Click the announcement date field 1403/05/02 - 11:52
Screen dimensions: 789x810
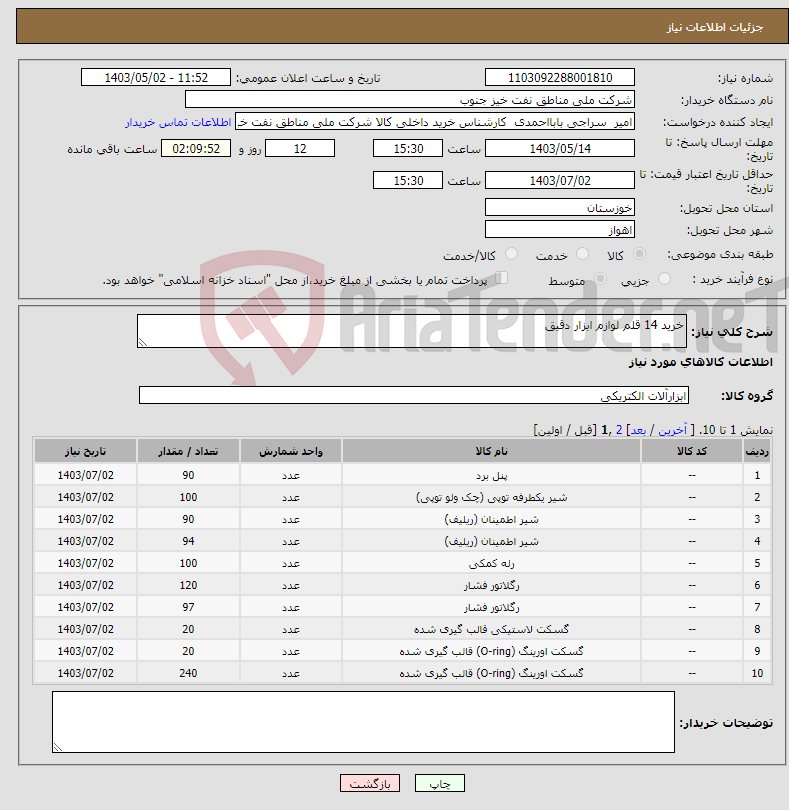156,77
